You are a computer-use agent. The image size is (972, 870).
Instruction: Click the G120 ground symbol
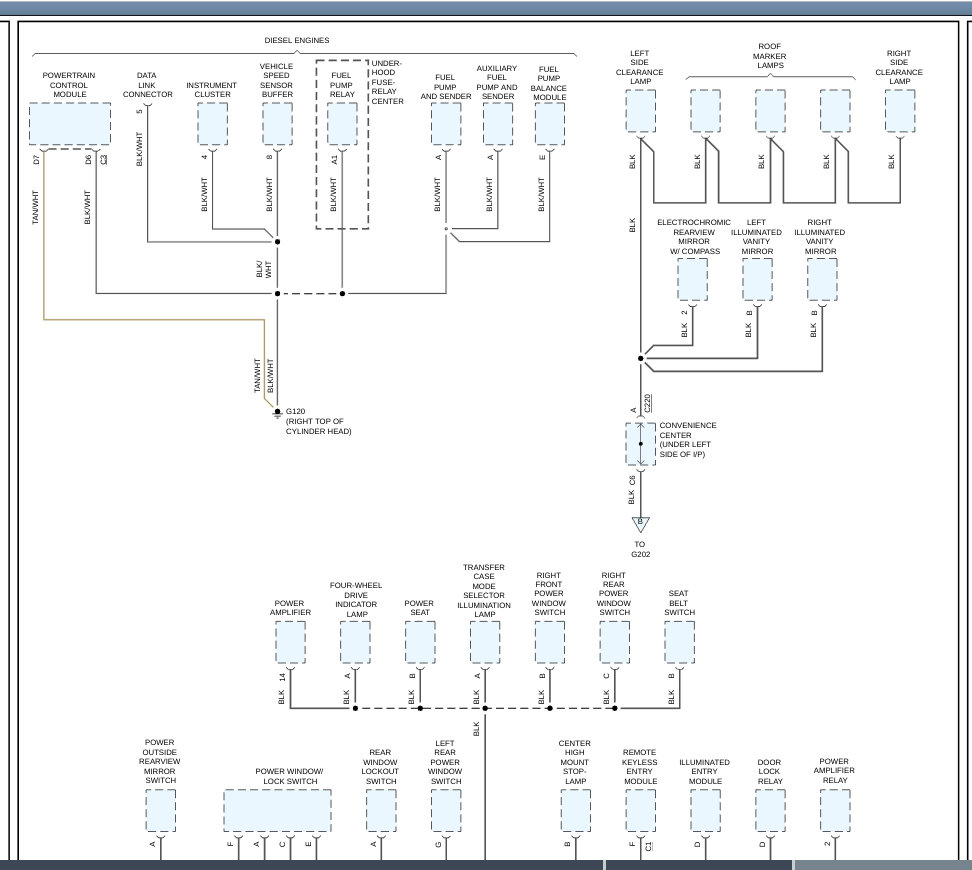[x=277, y=413]
